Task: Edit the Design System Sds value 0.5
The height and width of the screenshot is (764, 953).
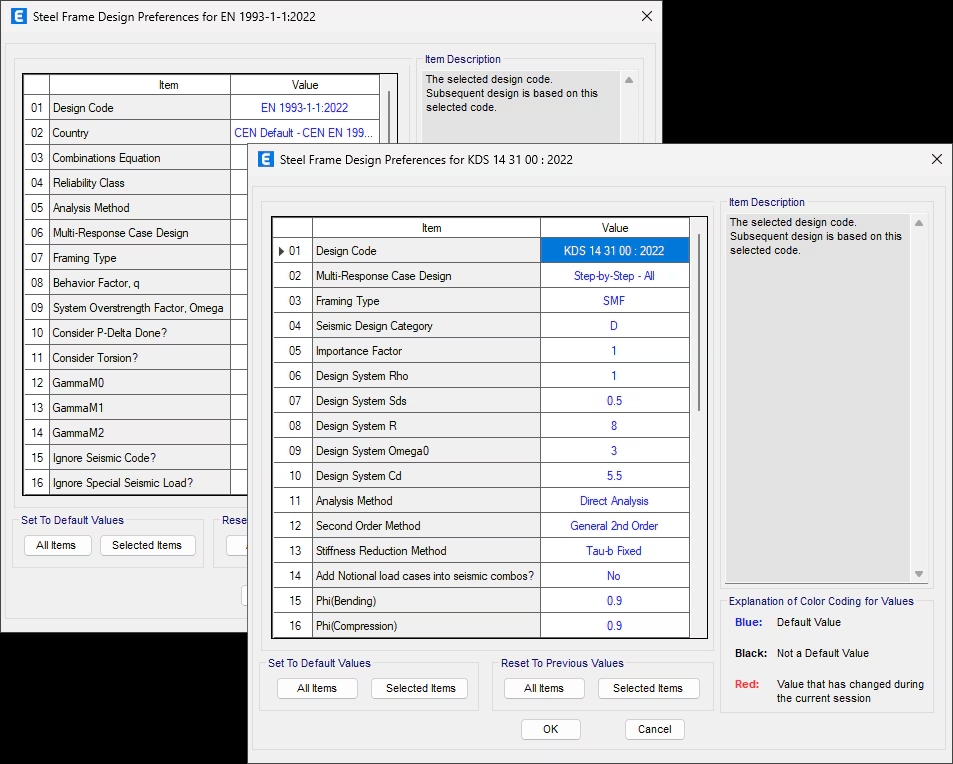Action: click(614, 401)
